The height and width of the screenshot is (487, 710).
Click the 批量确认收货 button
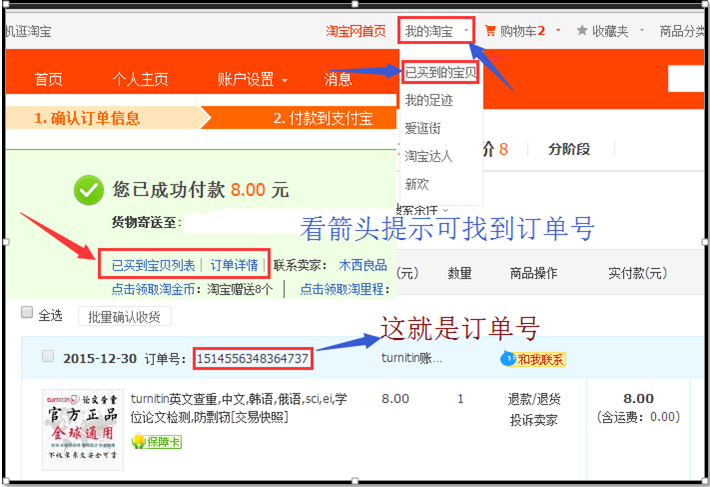tap(125, 316)
